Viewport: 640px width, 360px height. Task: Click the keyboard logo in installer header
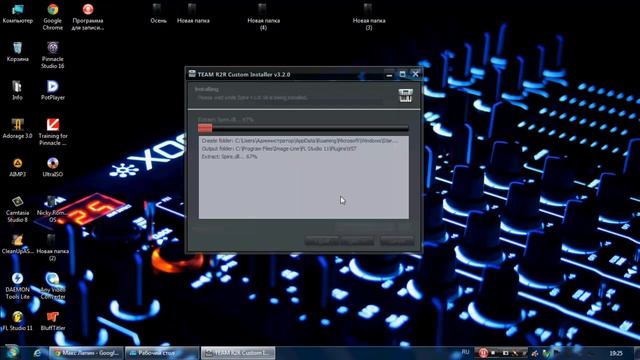(405, 96)
